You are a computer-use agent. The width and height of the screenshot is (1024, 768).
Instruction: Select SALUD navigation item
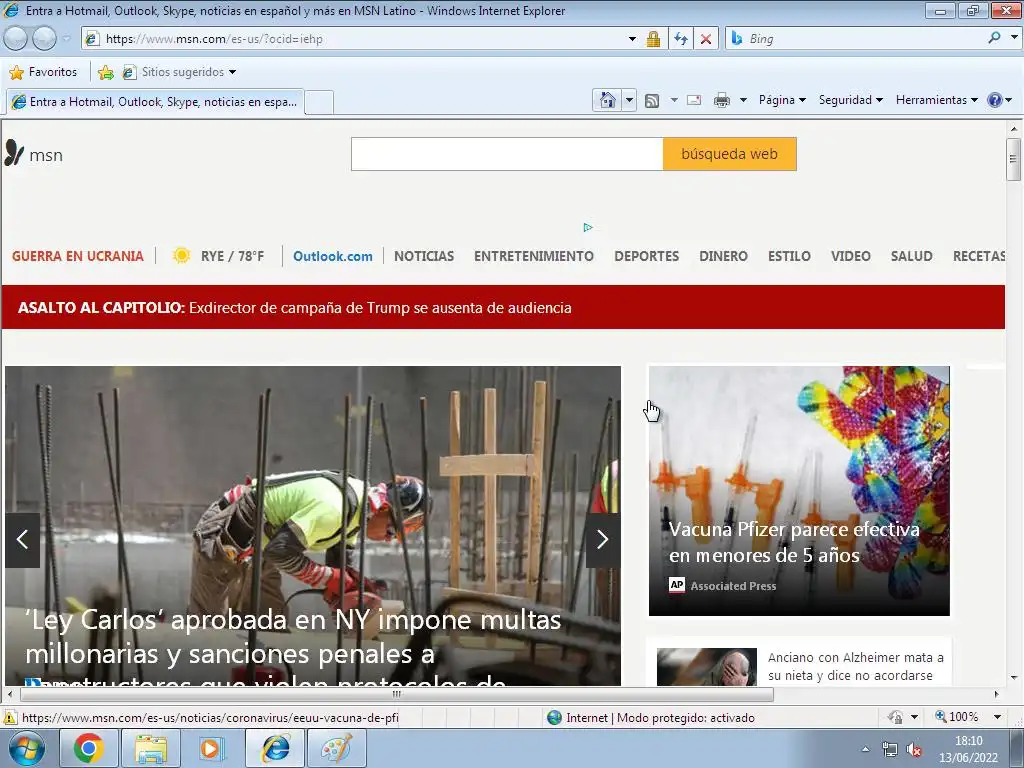click(912, 256)
